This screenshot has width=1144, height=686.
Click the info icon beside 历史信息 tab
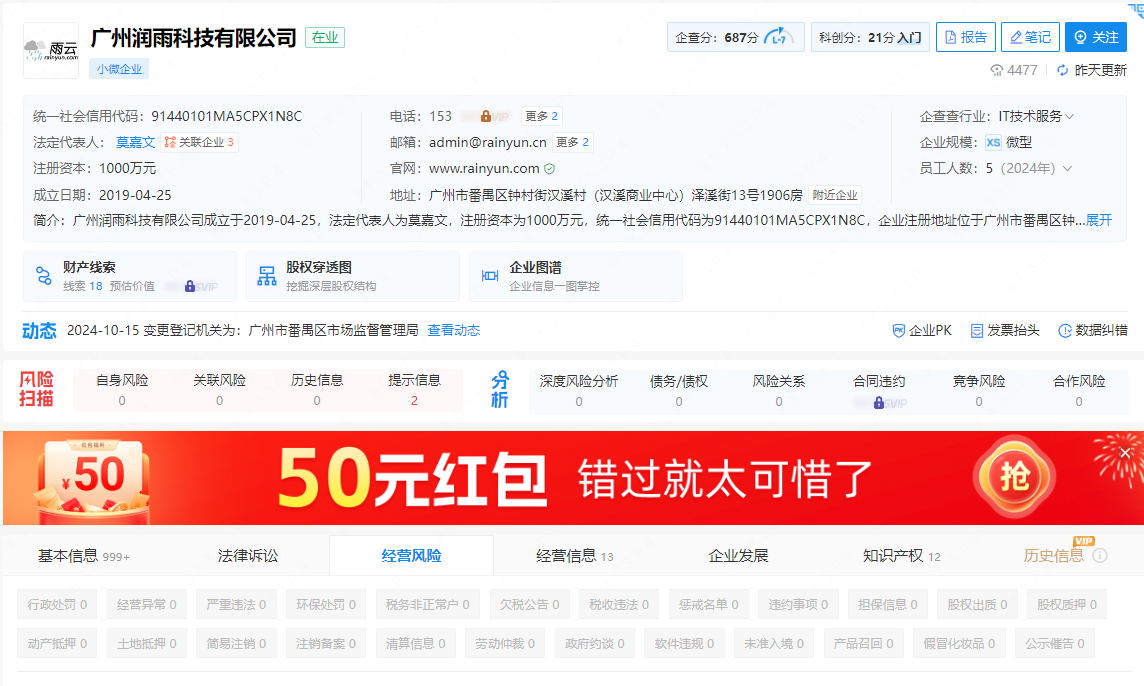pos(1100,556)
